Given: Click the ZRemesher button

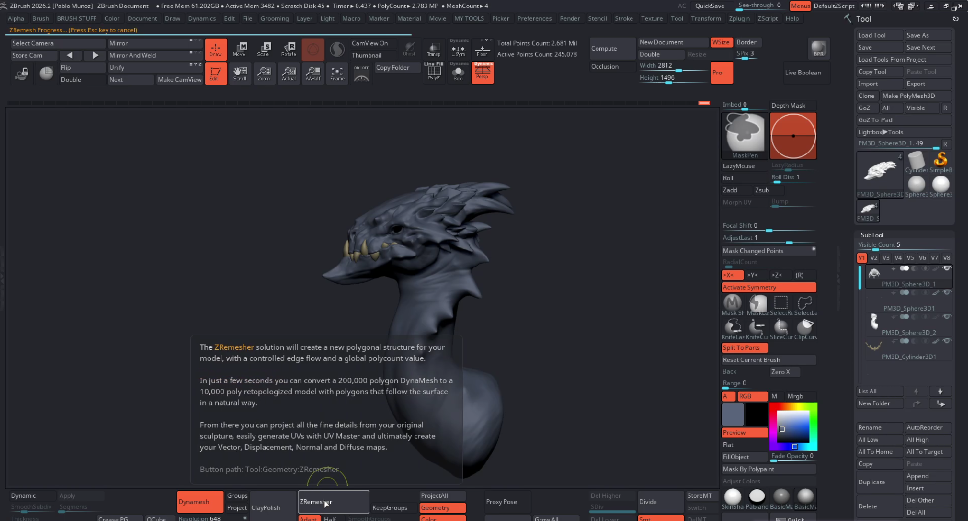Looking at the screenshot, I should point(333,502).
